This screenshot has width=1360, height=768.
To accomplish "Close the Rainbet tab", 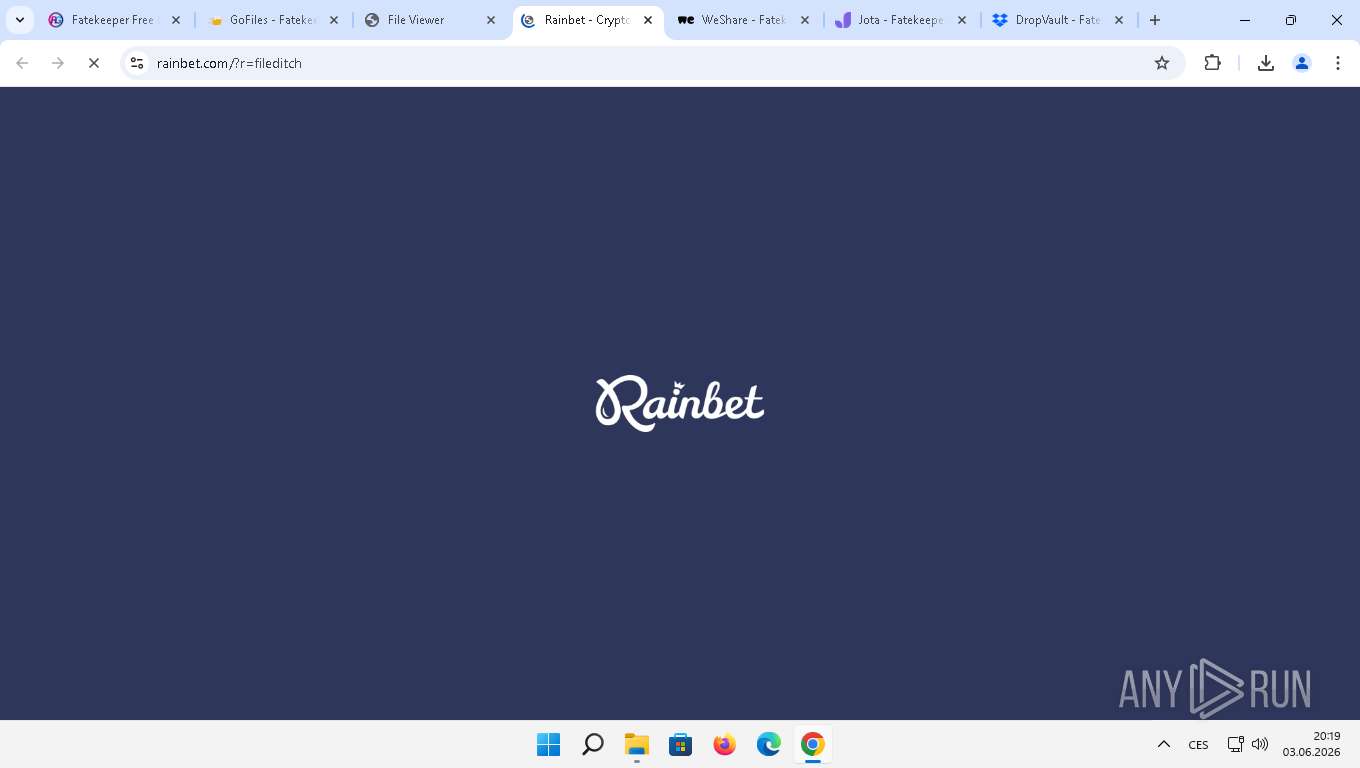I will point(648,20).
